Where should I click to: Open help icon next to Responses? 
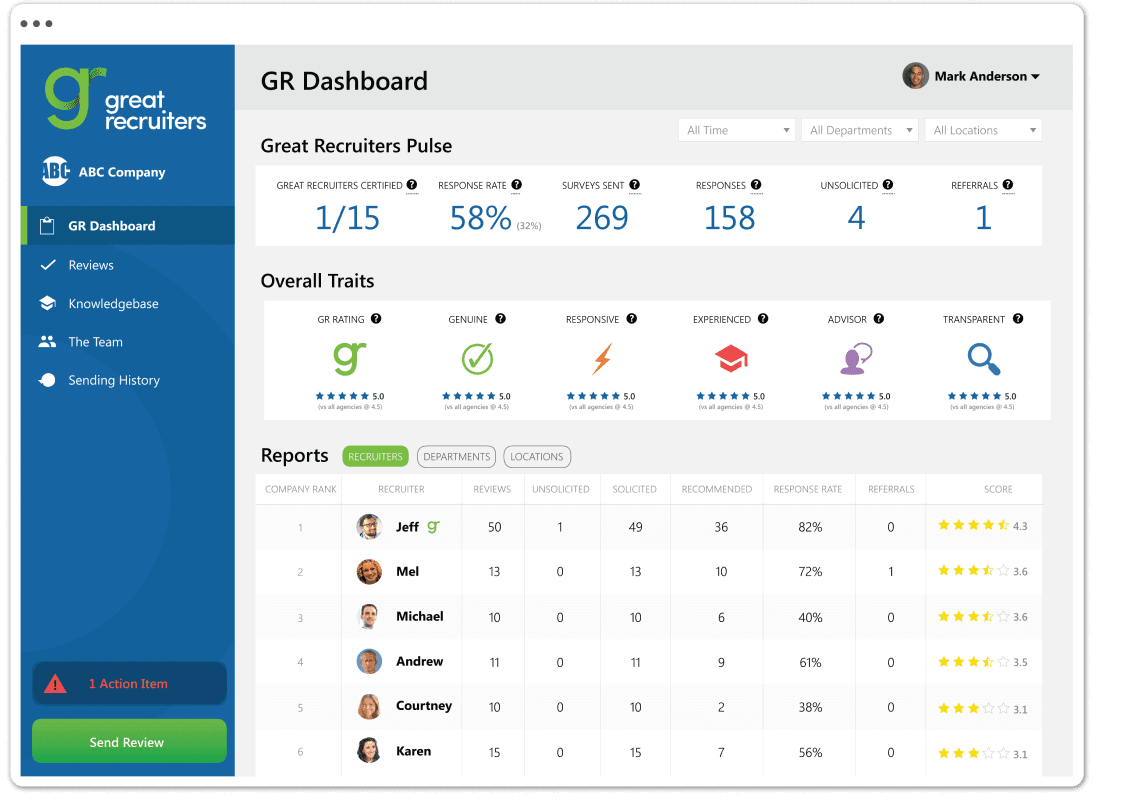tap(756, 185)
